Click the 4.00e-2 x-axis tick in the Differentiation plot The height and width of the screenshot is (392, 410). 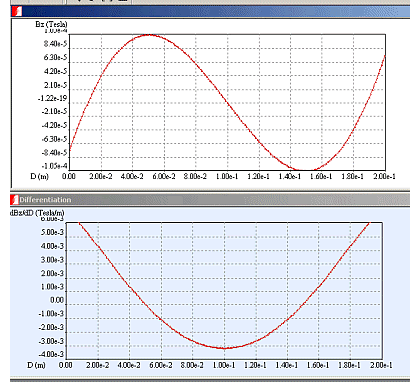(x=129, y=365)
